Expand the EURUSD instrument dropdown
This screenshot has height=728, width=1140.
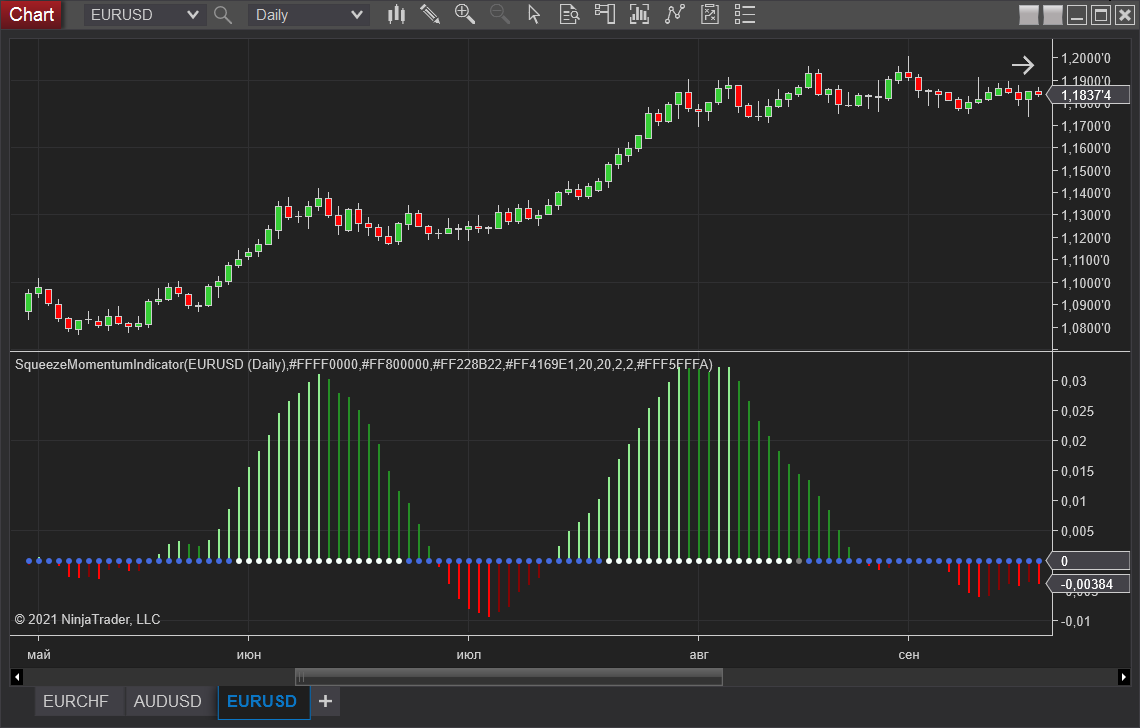pos(193,15)
